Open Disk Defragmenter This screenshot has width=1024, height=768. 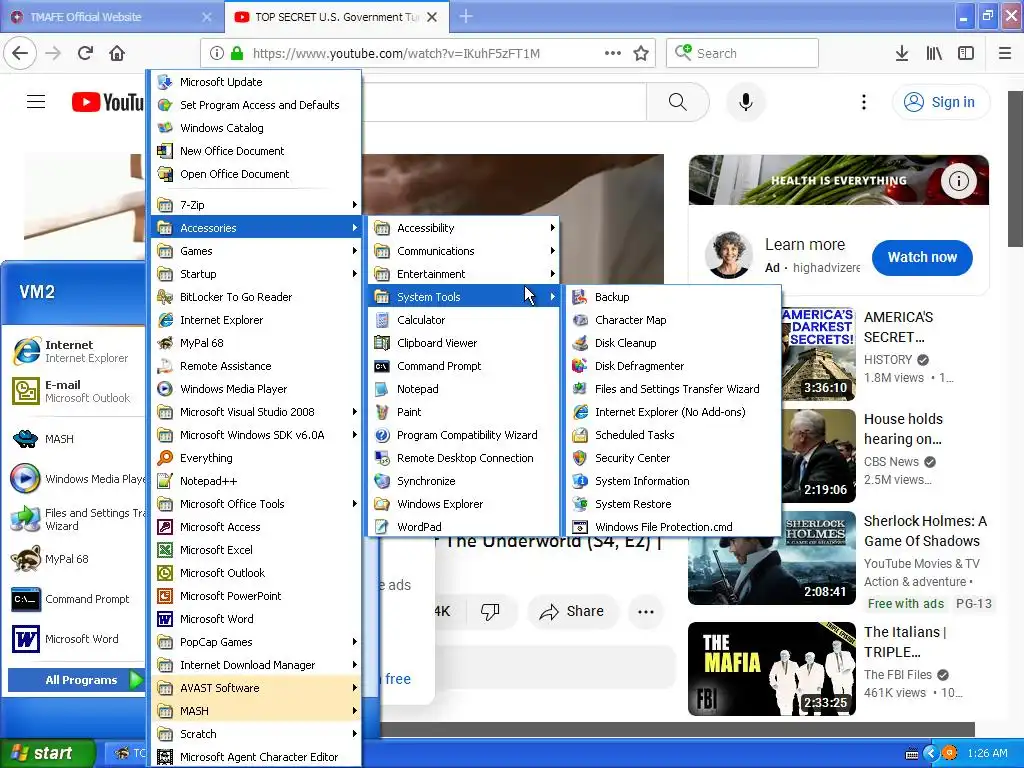tap(673, 366)
